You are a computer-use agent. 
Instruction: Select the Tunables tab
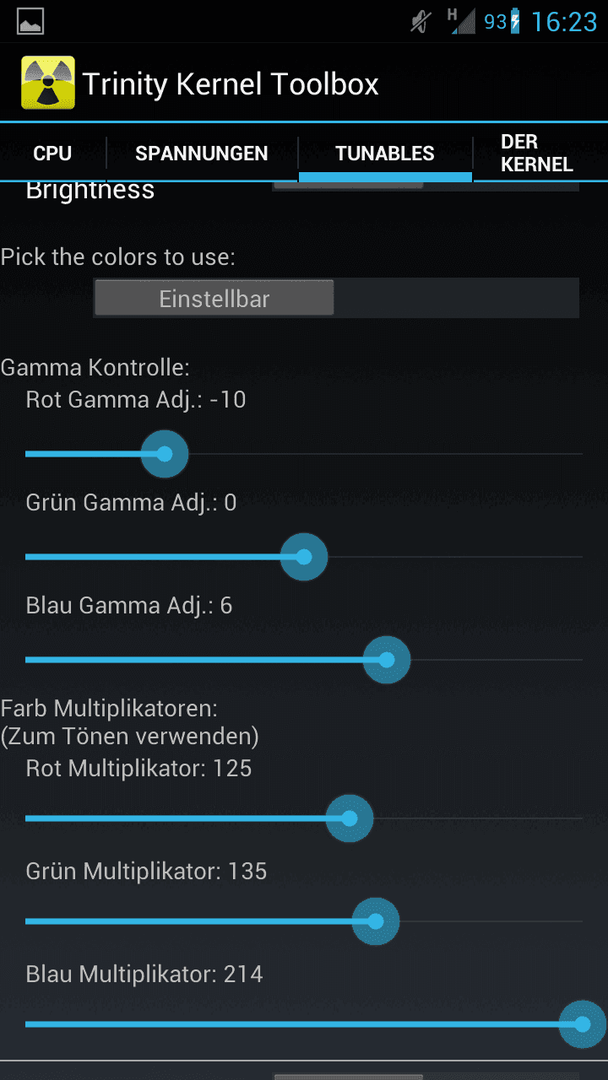point(385,153)
